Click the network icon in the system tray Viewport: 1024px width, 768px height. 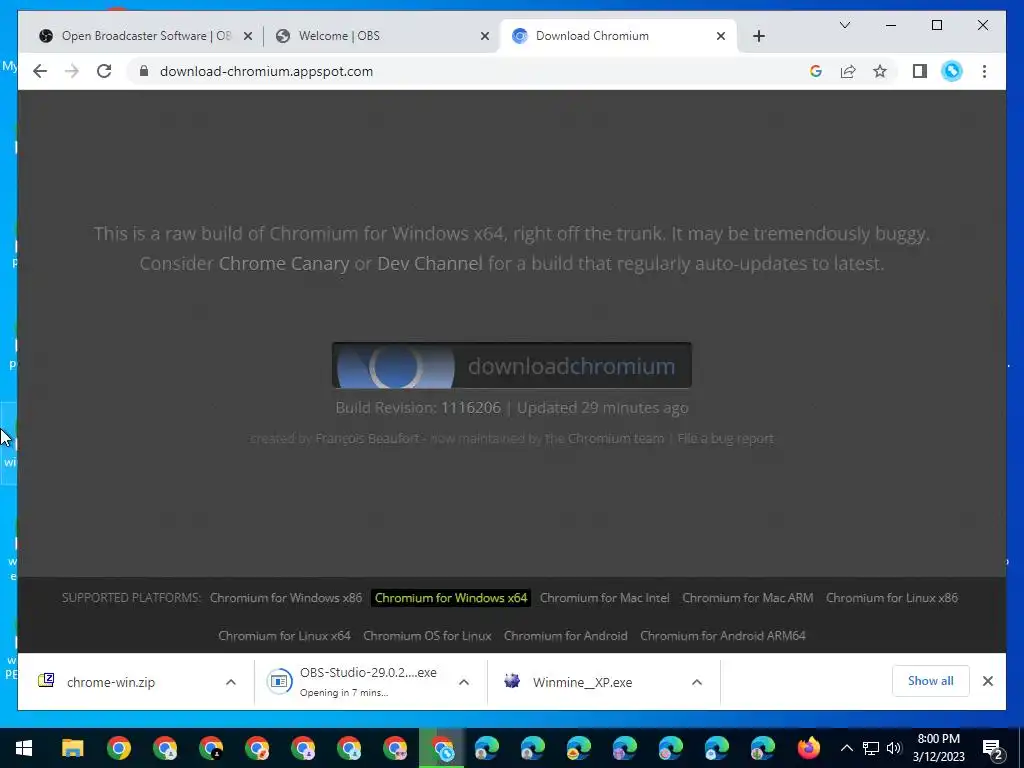871,748
